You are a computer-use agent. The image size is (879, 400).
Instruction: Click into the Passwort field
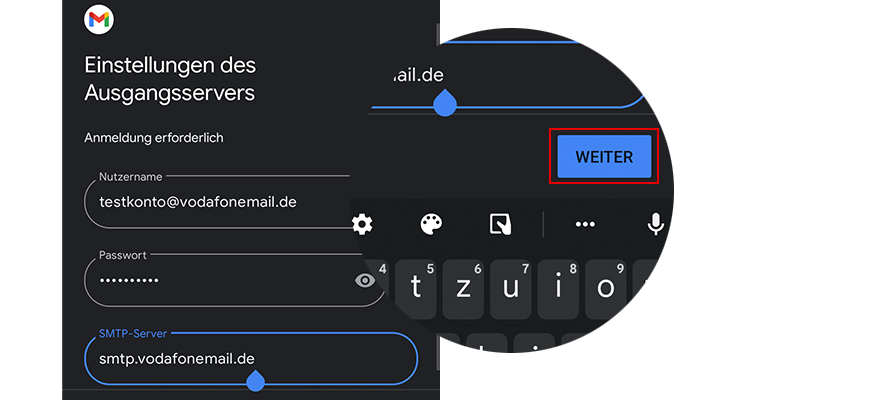tap(234, 280)
